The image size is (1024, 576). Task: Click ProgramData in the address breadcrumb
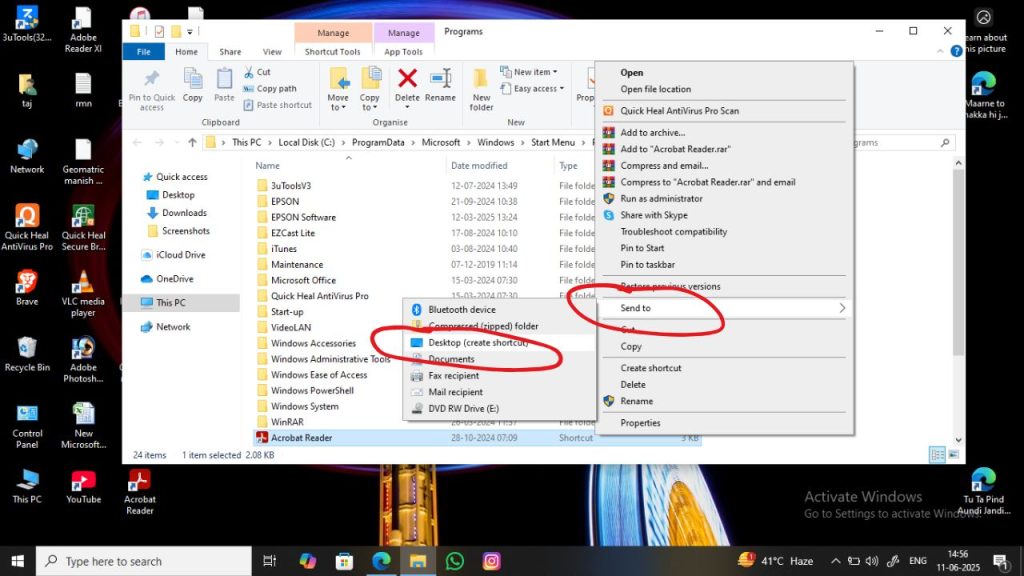tap(378, 142)
